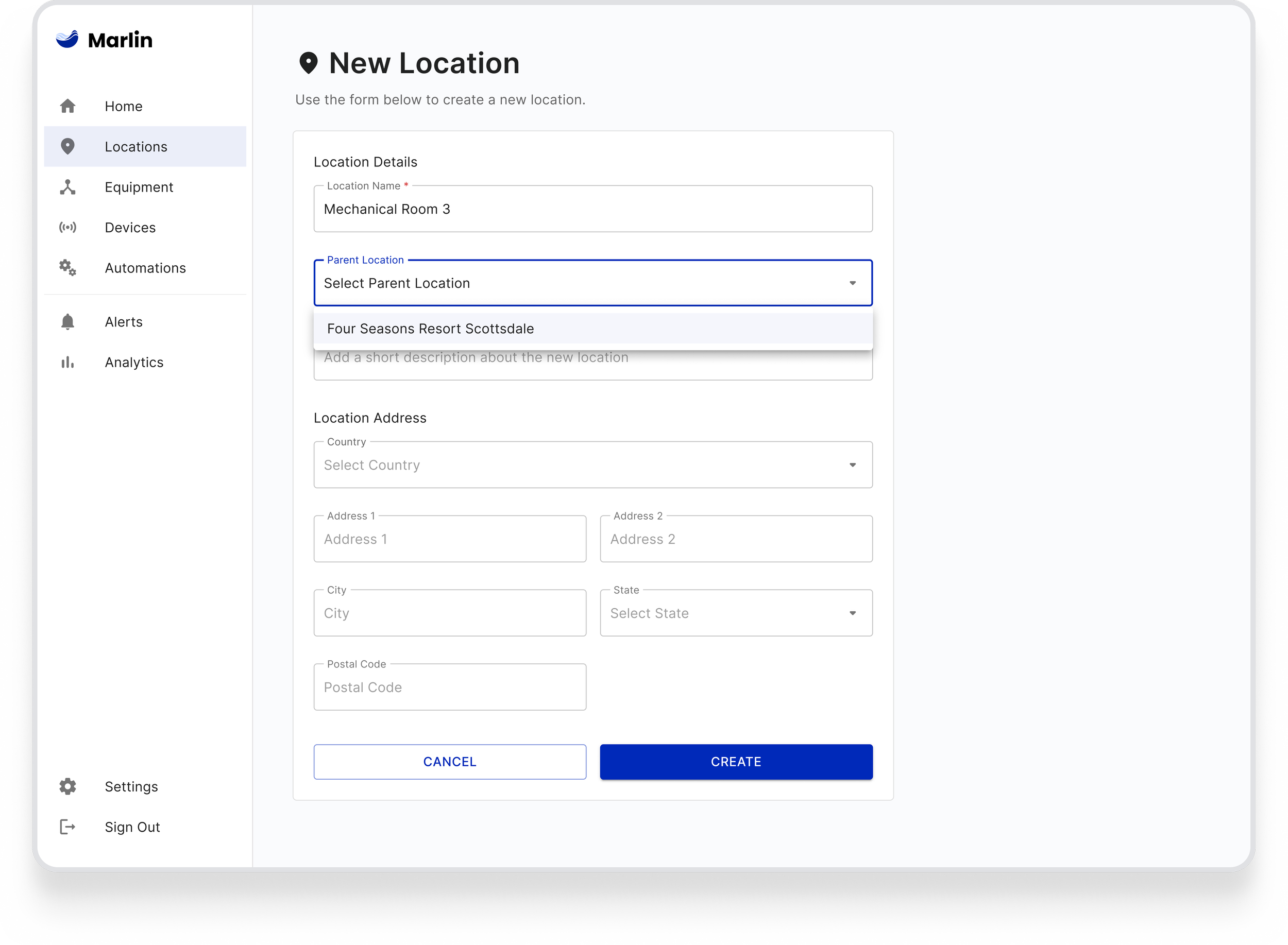Image resolution: width=1288 pixels, height=945 pixels.
Task: Click the Alerts bell icon
Action: tap(67, 321)
